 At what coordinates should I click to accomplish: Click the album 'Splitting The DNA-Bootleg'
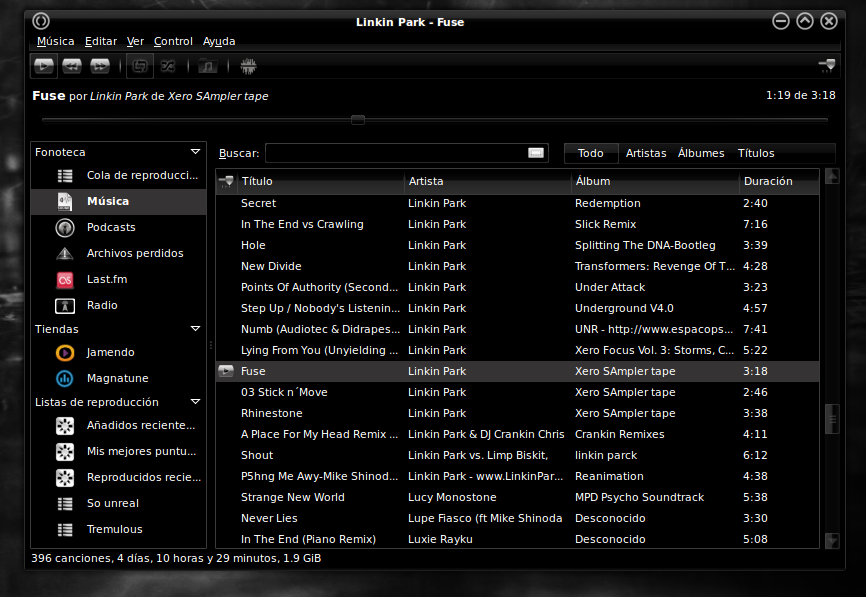(x=645, y=245)
